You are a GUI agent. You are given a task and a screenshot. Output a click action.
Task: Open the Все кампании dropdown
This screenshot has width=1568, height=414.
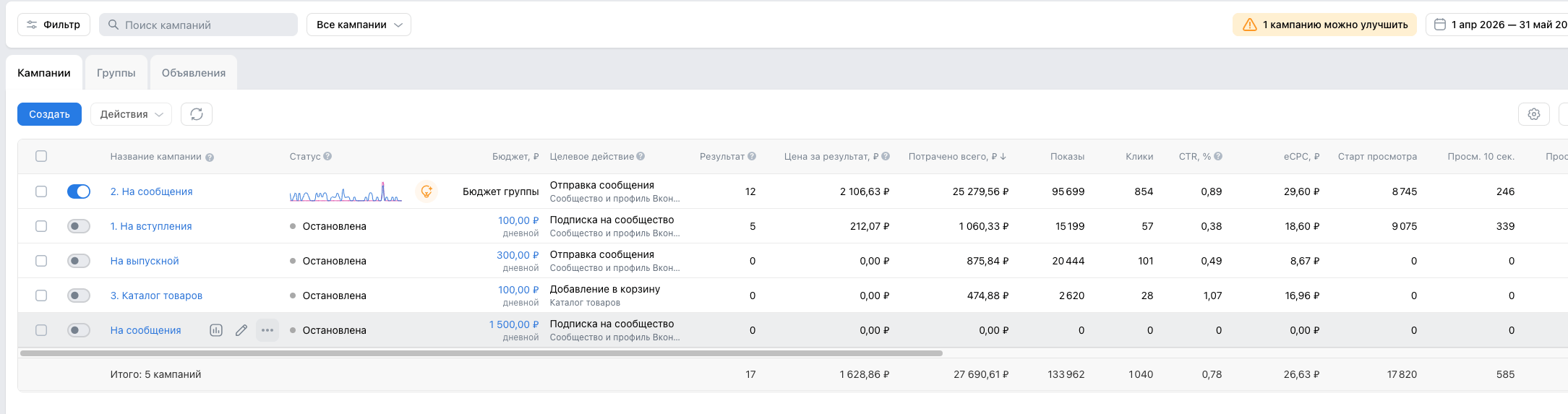point(359,25)
